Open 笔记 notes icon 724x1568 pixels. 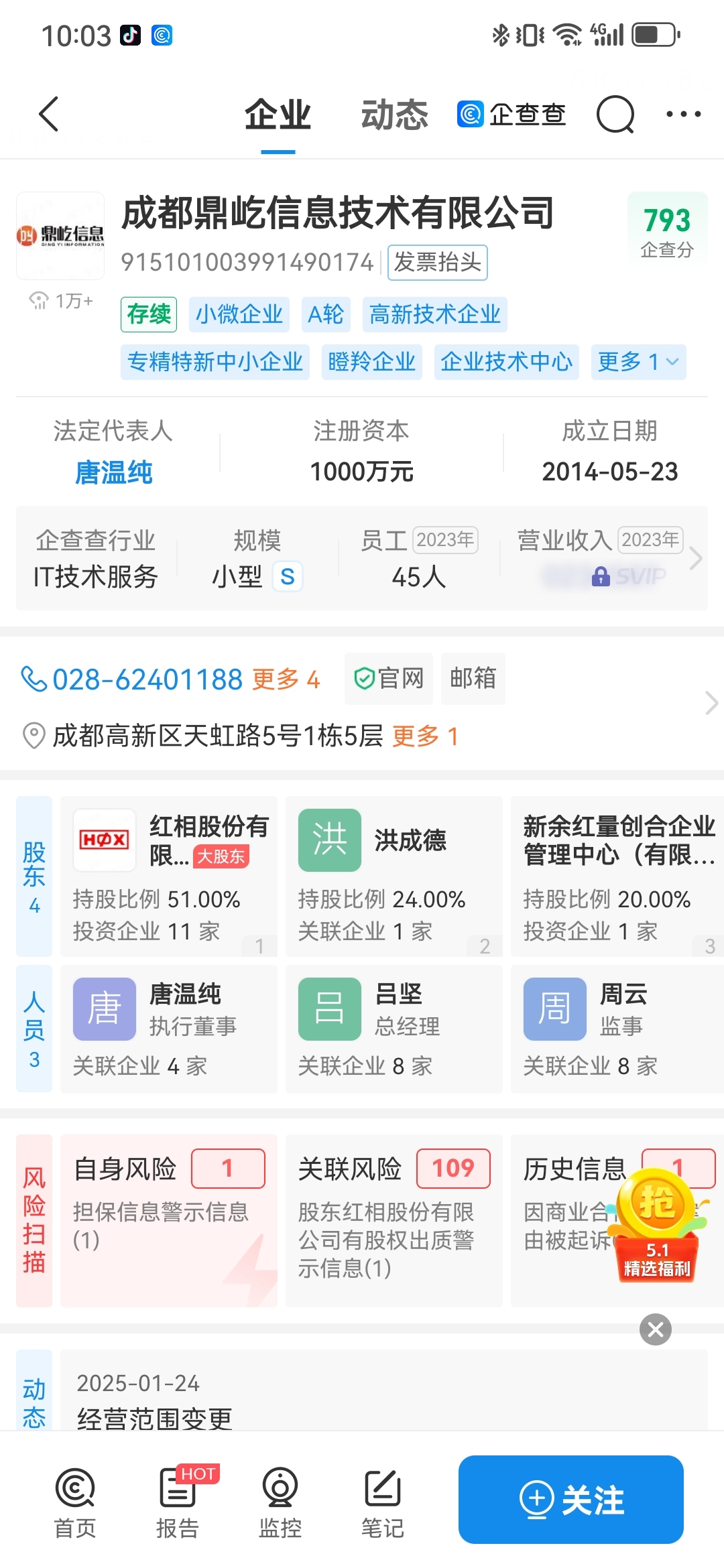pos(383,1504)
